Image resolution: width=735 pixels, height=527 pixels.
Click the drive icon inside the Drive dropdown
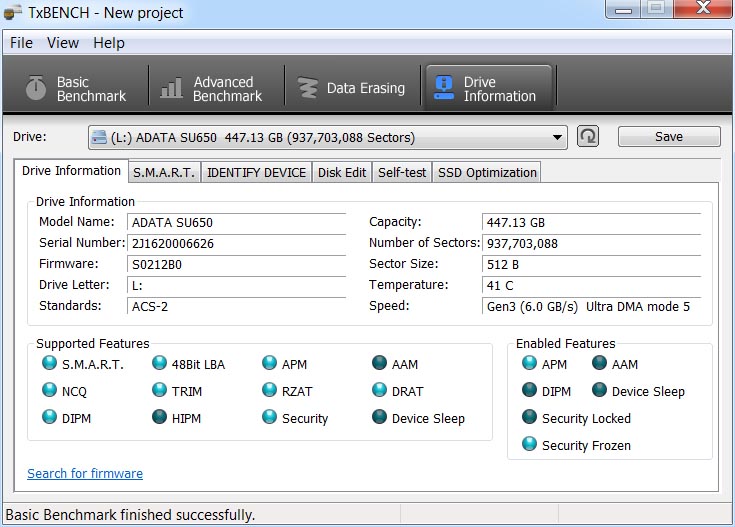click(x=99, y=137)
